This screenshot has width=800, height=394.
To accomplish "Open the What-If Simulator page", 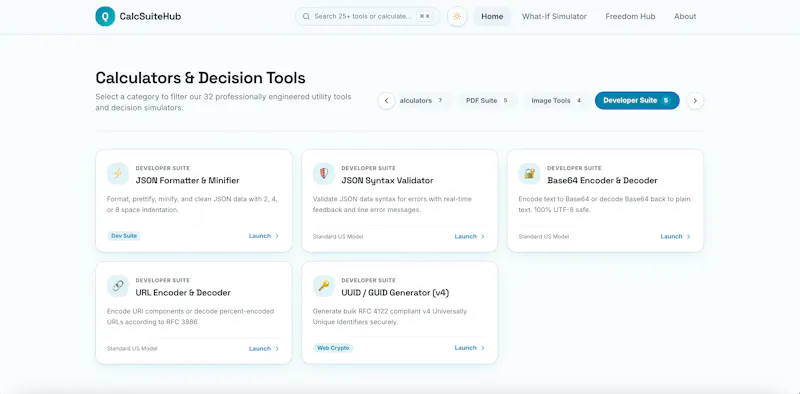I will point(554,16).
